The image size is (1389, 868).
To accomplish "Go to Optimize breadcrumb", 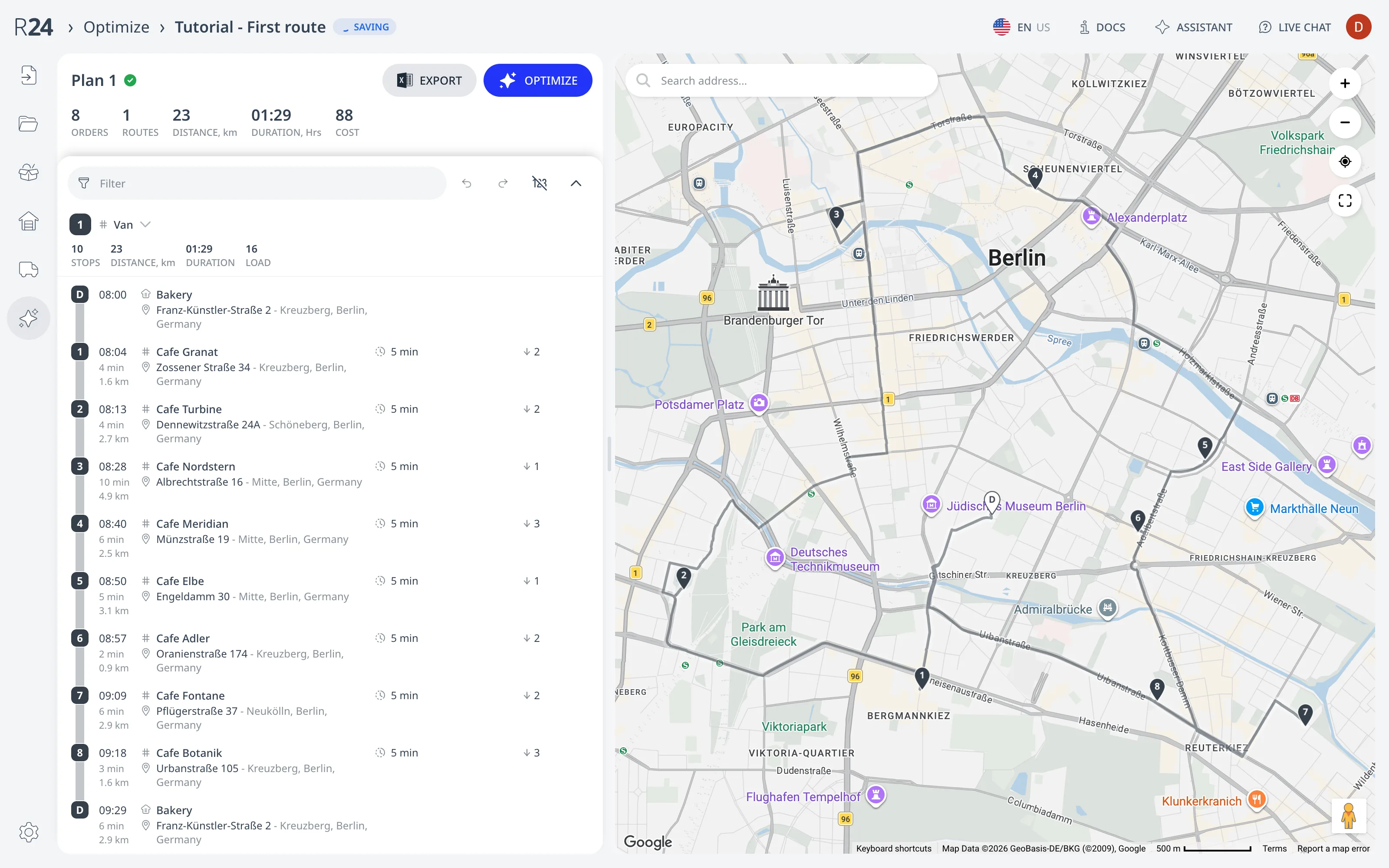I will (x=116, y=27).
